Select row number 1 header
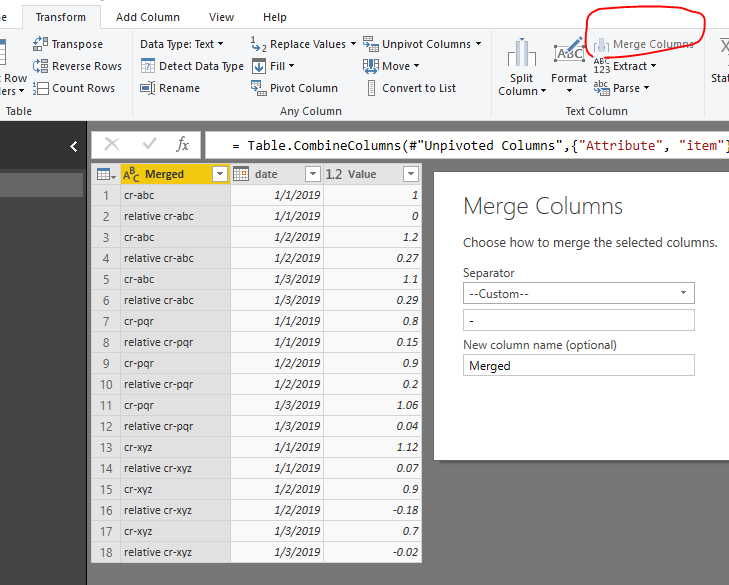 106,195
